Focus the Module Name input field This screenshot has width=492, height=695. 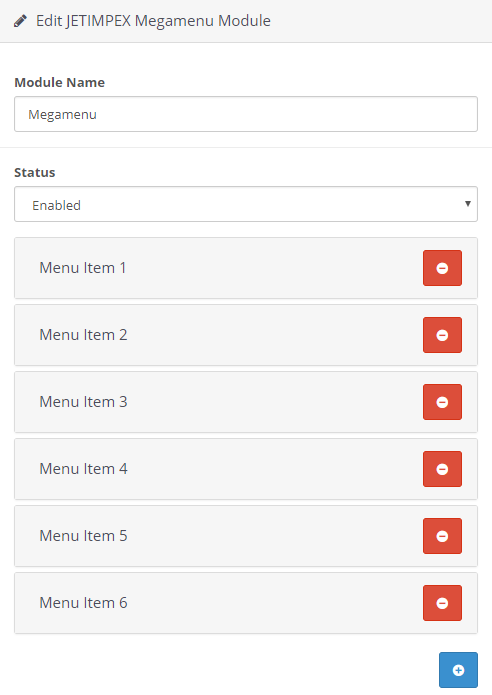tap(246, 114)
